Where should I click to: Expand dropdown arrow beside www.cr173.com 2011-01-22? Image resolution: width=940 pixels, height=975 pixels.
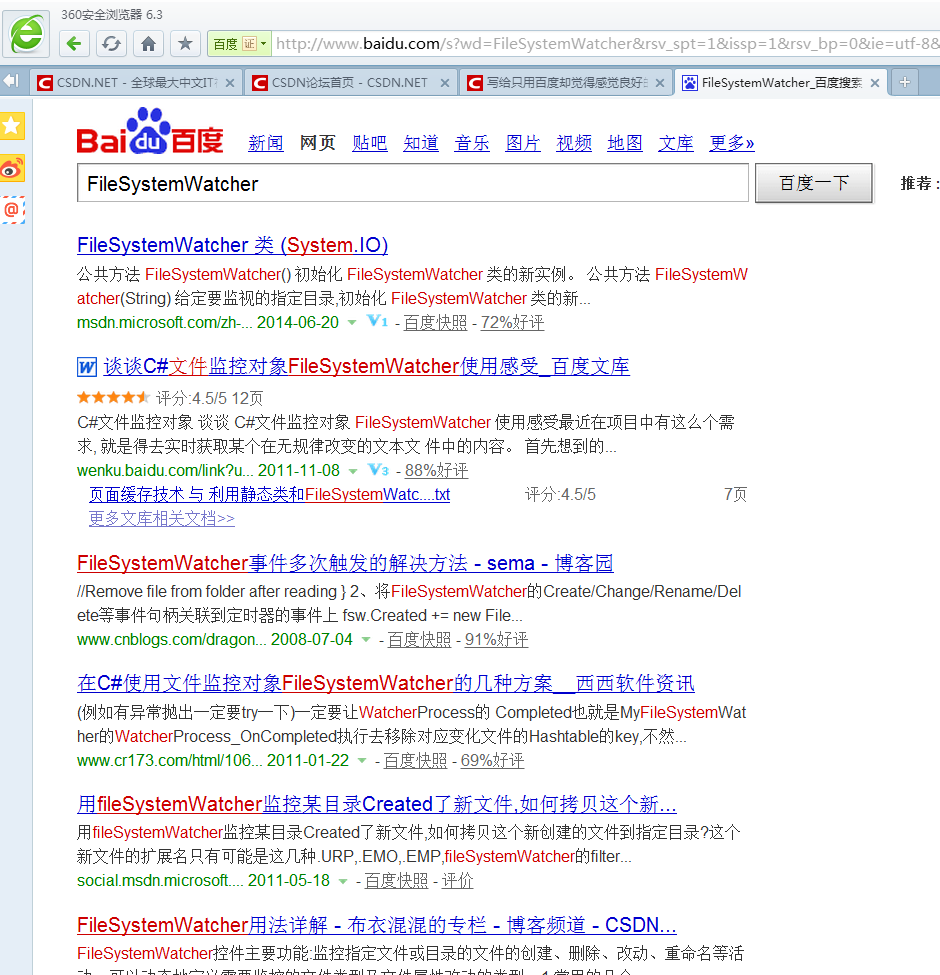pyautogui.click(x=362, y=760)
